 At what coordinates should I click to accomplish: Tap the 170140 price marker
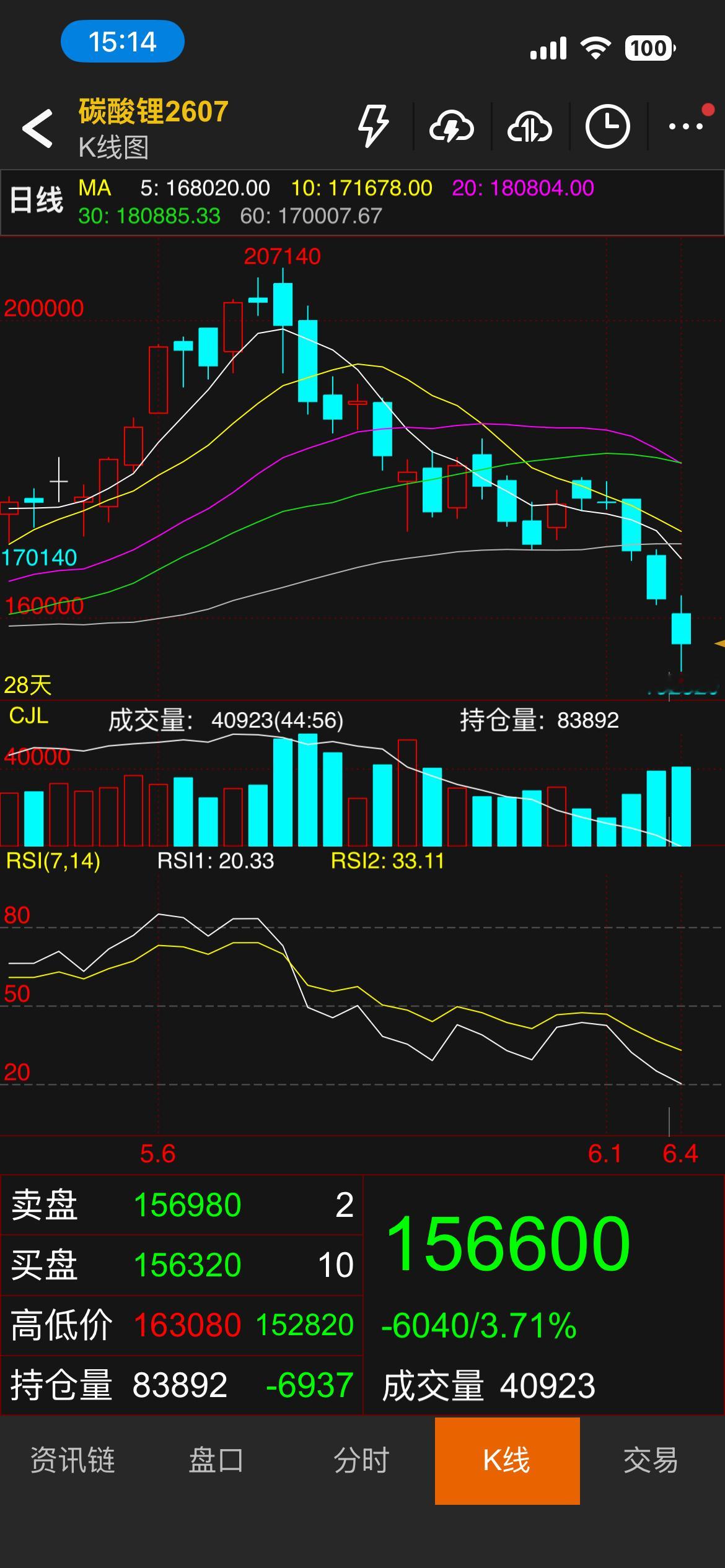point(39,558)
